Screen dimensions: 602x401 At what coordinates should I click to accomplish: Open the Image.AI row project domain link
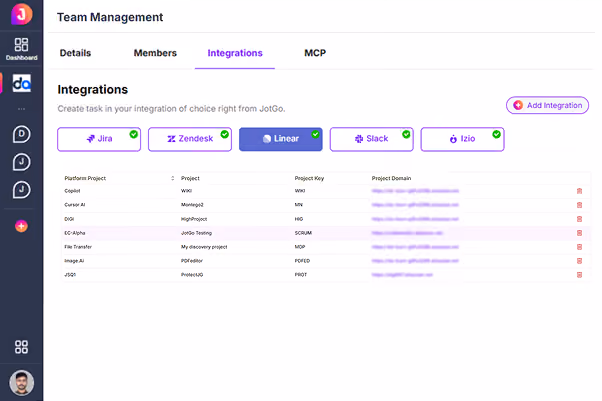tap(415, 261)
